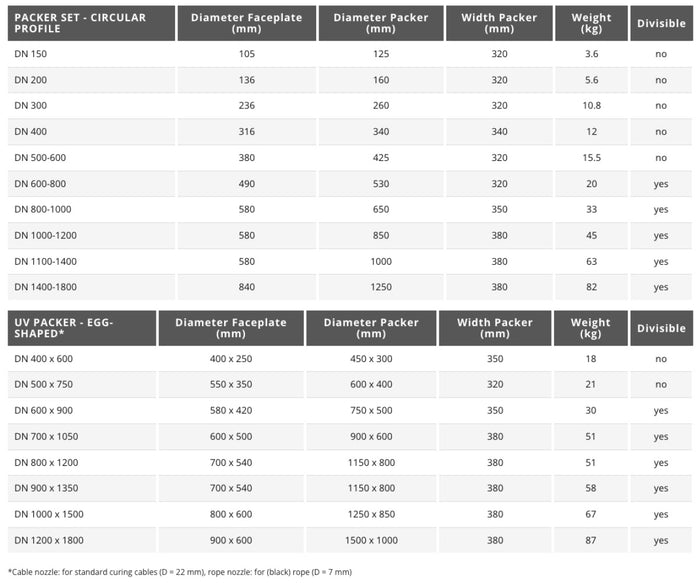Click the DN 500-600 row label
The image size is (700, 583).
[x=40, y=158]
